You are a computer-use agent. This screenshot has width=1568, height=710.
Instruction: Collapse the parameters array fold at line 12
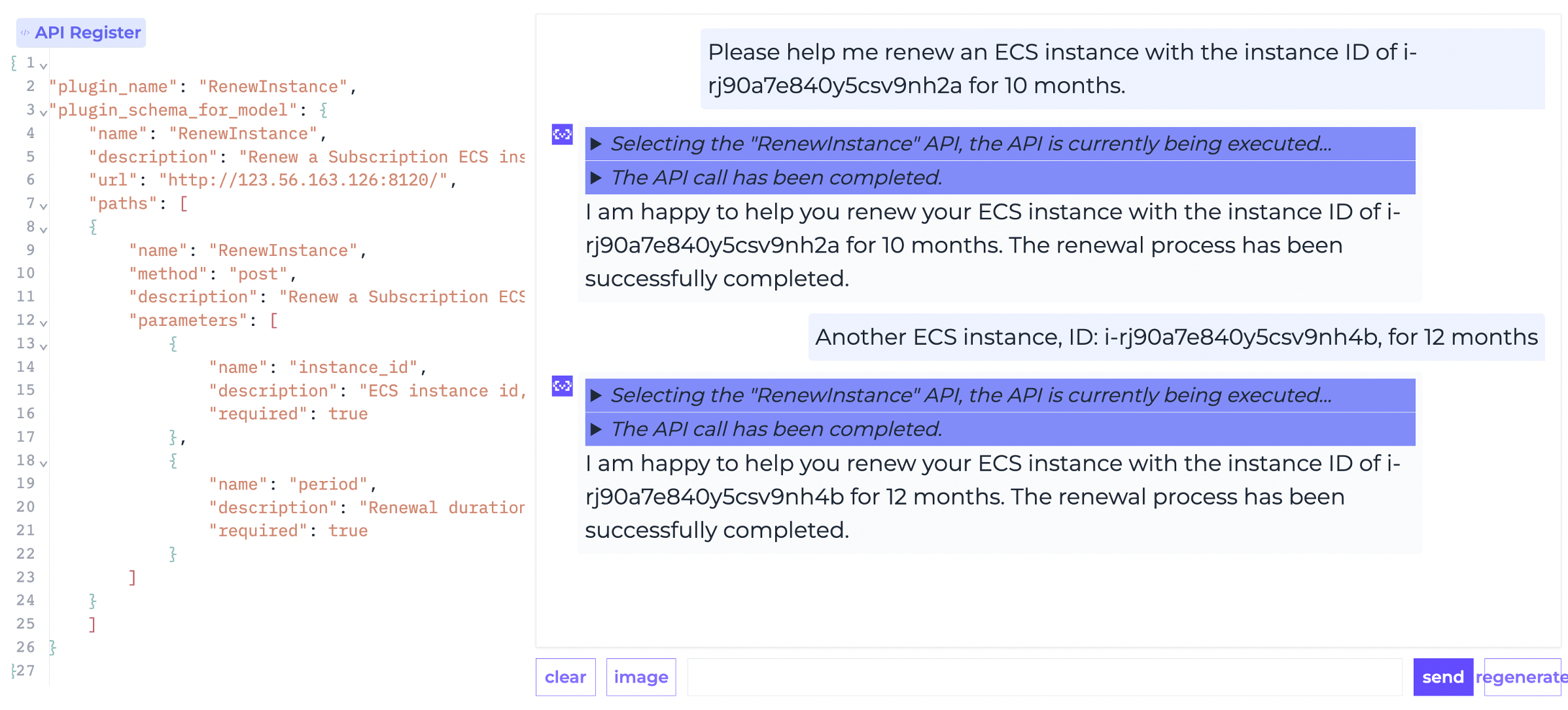point(44,323)
